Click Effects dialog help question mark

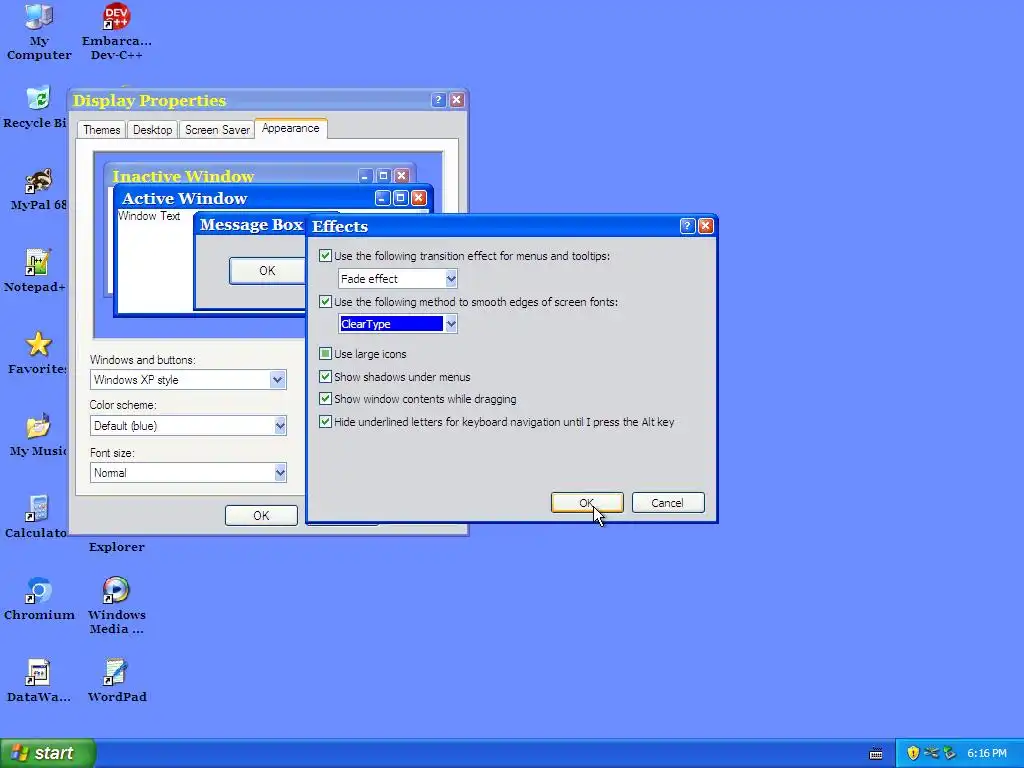click(x=687, y=226)
